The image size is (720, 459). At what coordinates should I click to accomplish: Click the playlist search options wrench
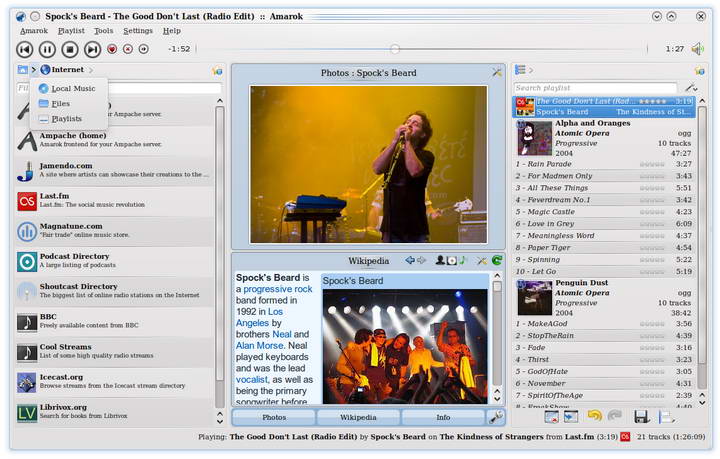[x=691, y=87]
